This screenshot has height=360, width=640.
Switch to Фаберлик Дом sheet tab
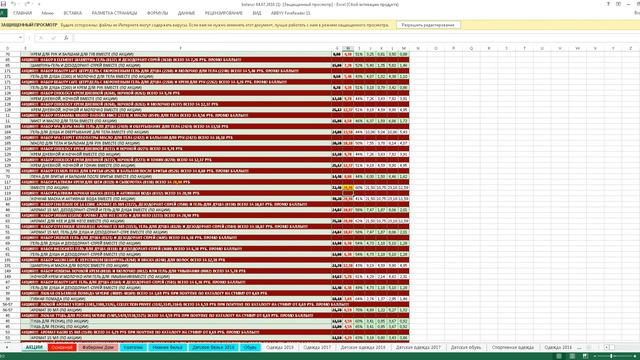point(98,347)
